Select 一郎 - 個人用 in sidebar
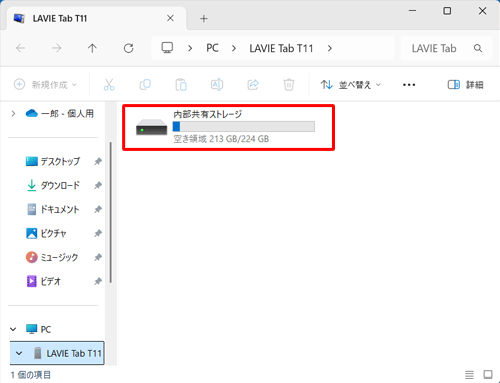This screenshot has height=383, width=500. (x=60, y=114)
